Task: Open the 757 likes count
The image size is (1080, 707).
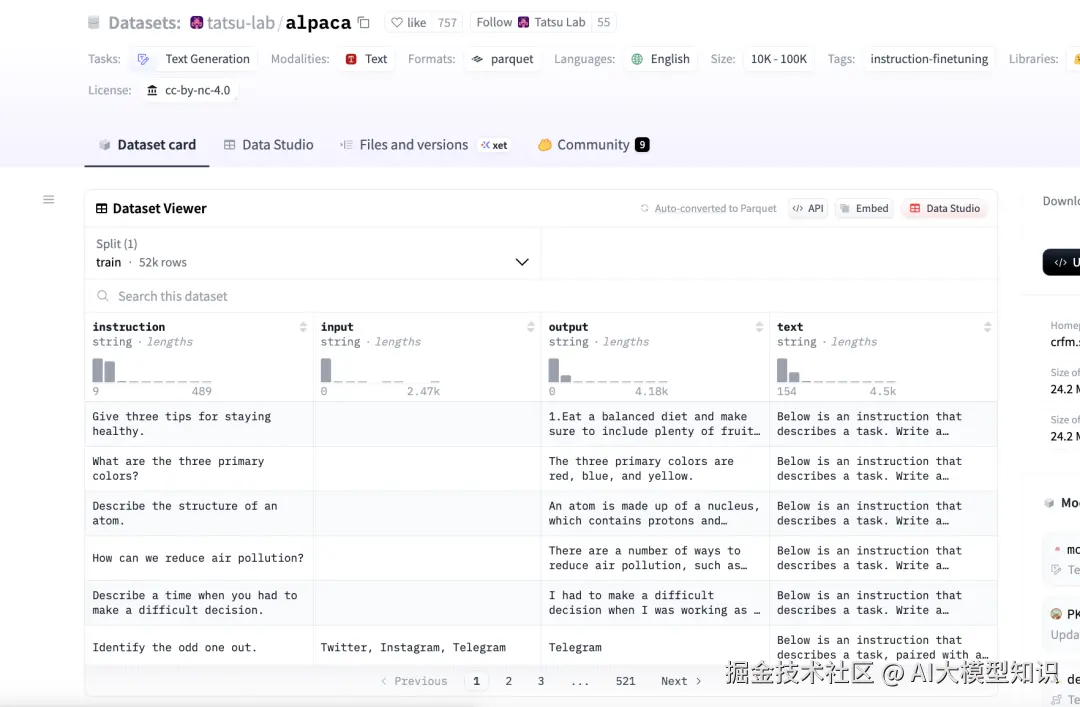Action: (x=447, y=23)
